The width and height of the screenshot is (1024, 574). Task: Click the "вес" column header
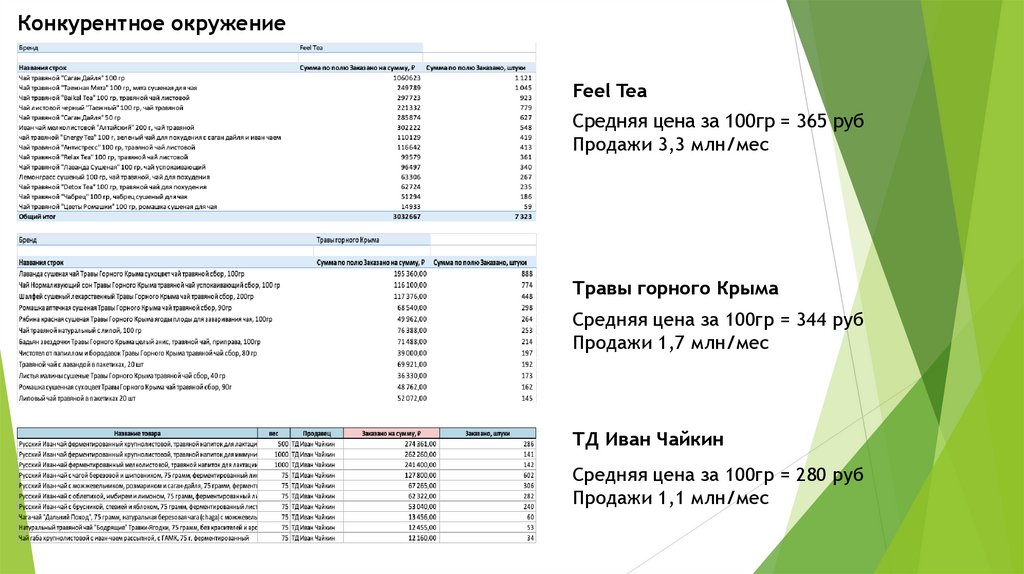click(273, 433)
